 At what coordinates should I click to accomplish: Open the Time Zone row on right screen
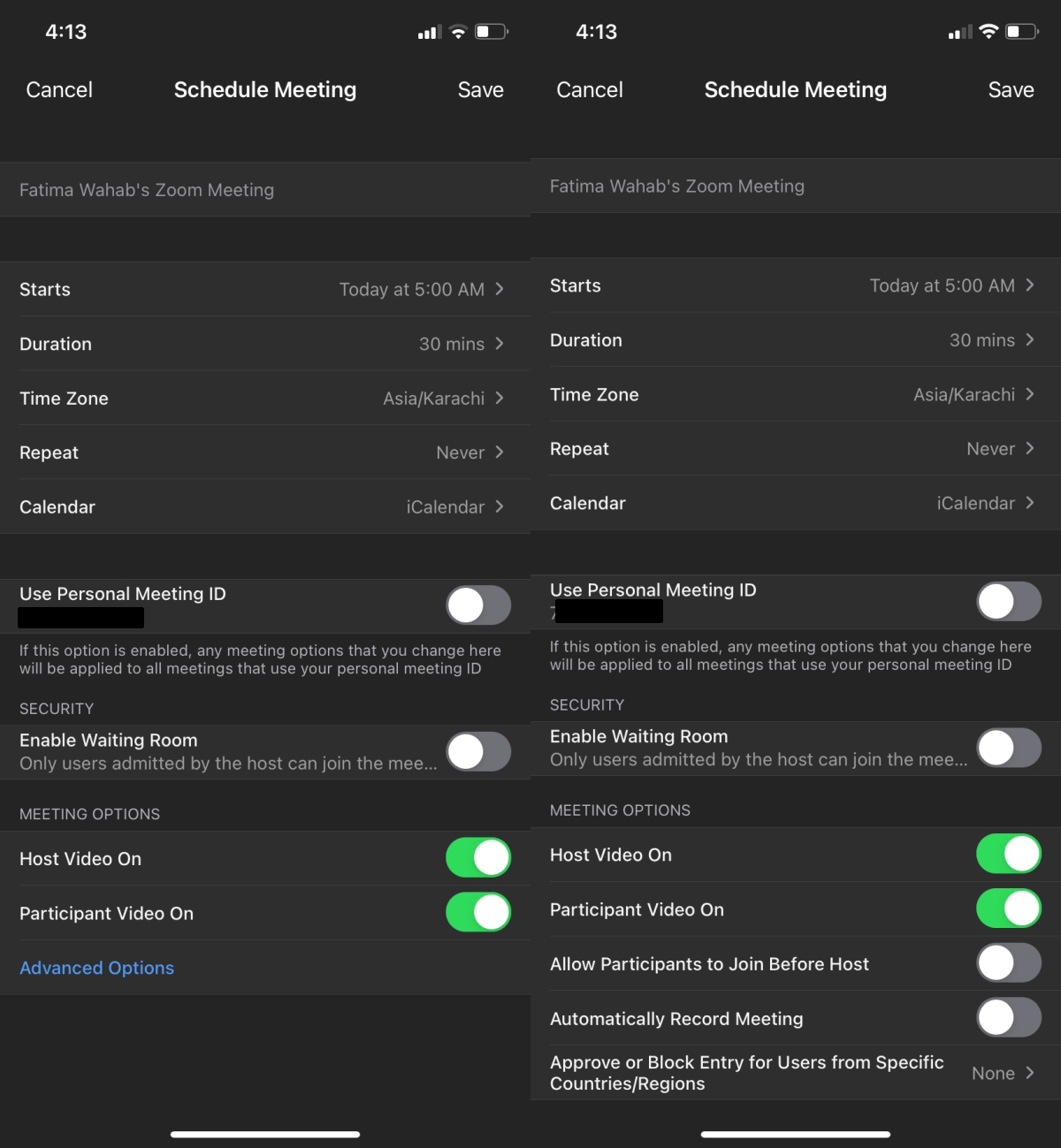click(x=796, y=394)
